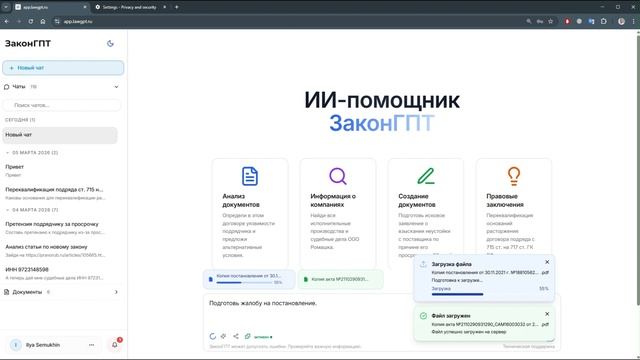The width and height of the screenshot is (640, 360).
Task: Click the green checkmark in Файл загружен notification
Action: 423,316
